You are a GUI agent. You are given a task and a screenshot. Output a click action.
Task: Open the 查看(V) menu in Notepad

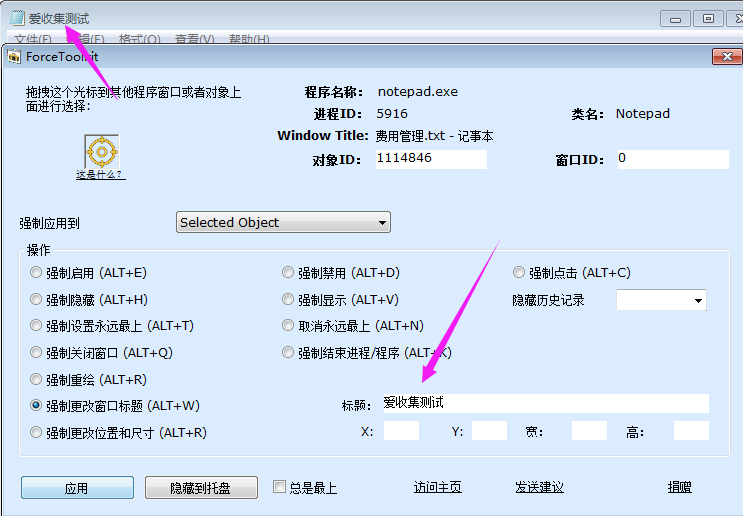point(194,40)
